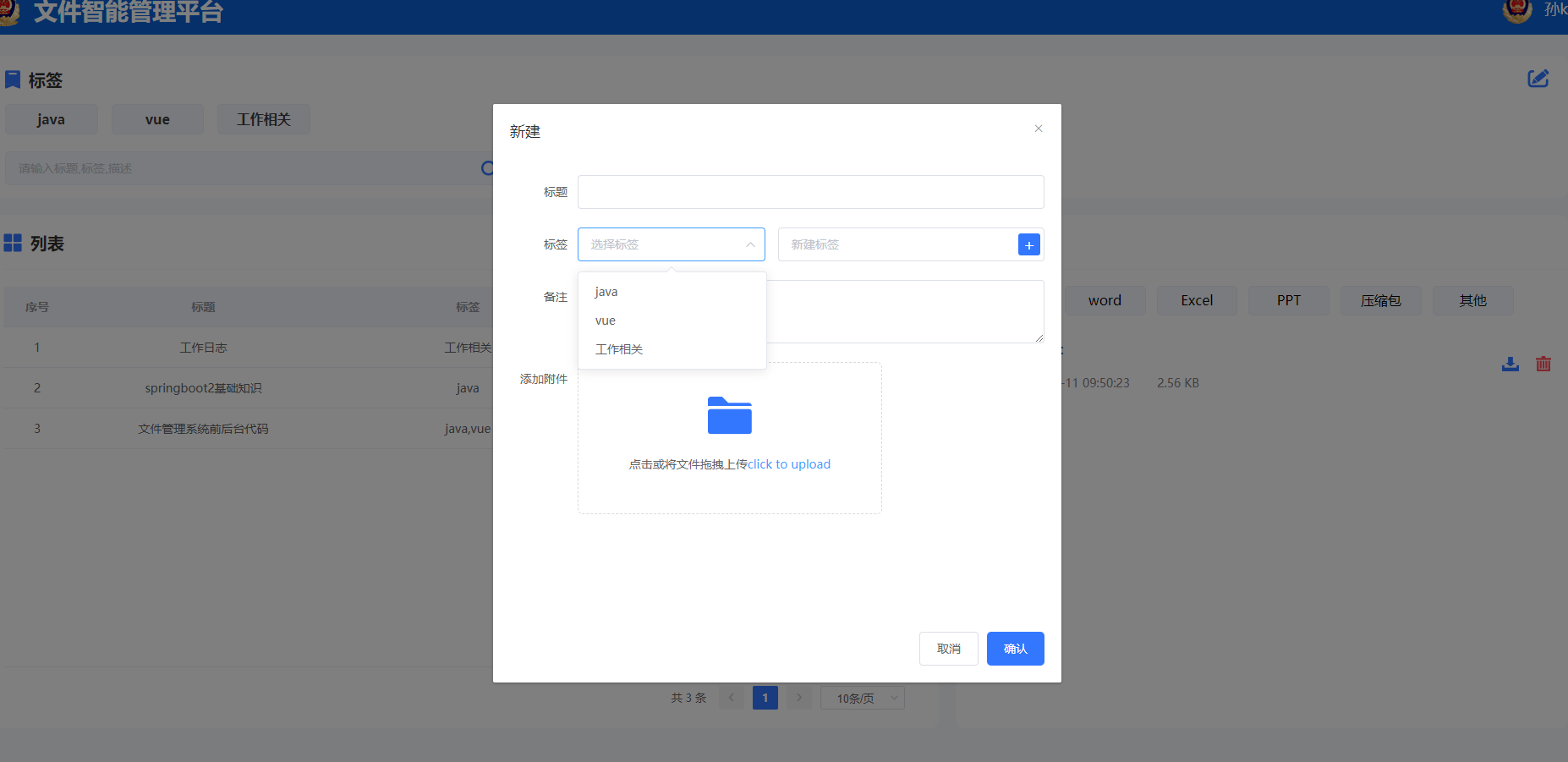Go to page 1 in pagination
Viewport: 1568px width, 762px height.
tap(765, 698)
